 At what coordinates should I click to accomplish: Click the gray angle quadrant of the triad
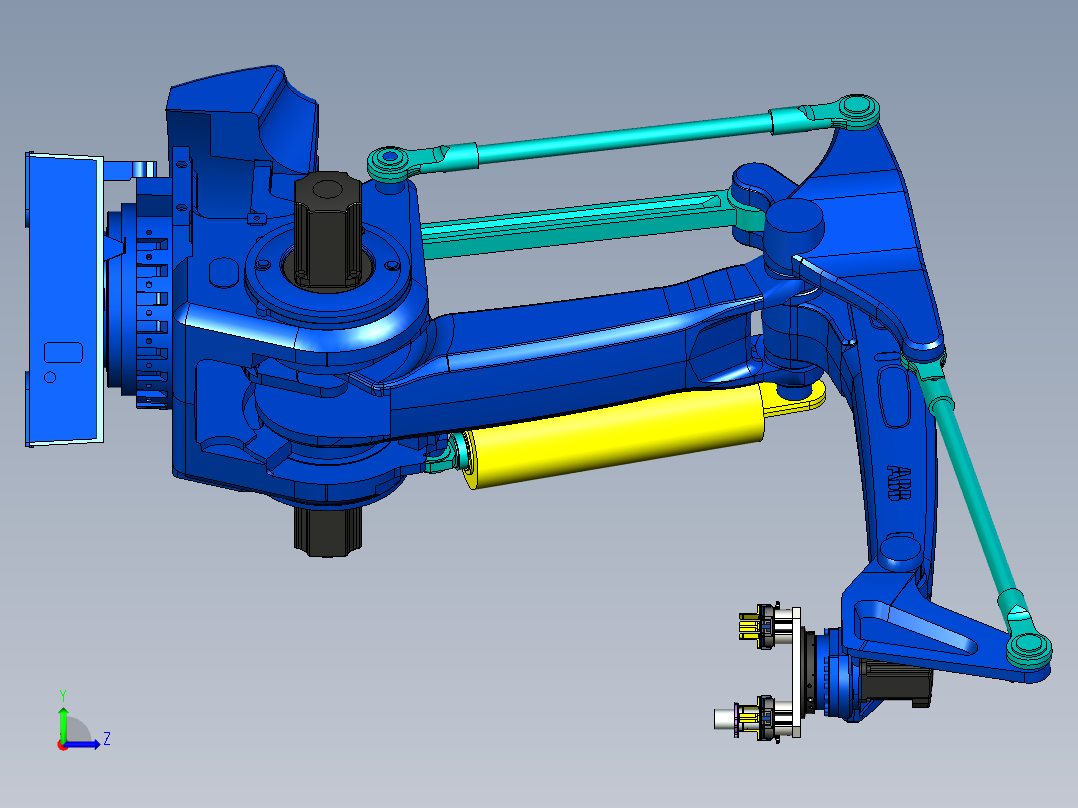pos(78,730)
